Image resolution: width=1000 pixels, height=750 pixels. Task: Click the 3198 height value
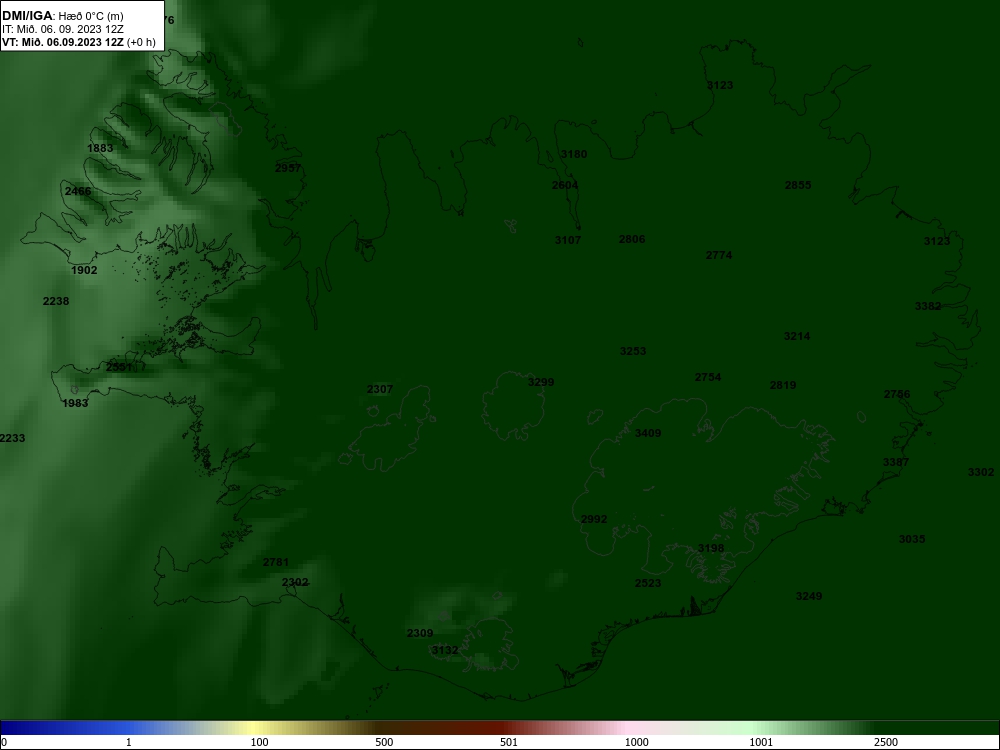[x=710, y=548]
